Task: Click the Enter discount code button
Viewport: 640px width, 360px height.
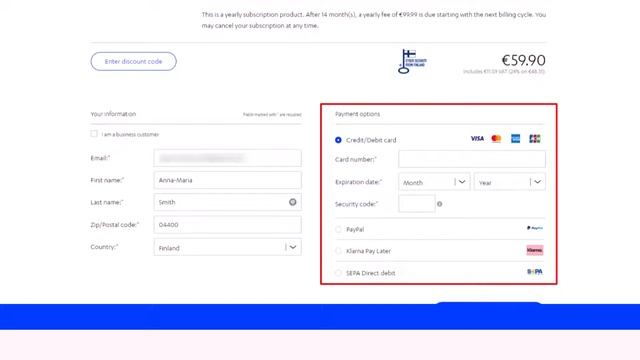Action: point(133,61)
